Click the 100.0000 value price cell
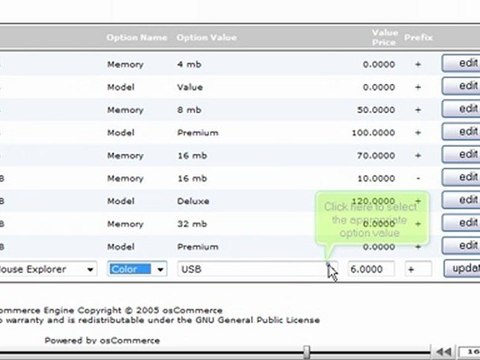The width and height of the screenshot is (480, 360). coord(373,133)
